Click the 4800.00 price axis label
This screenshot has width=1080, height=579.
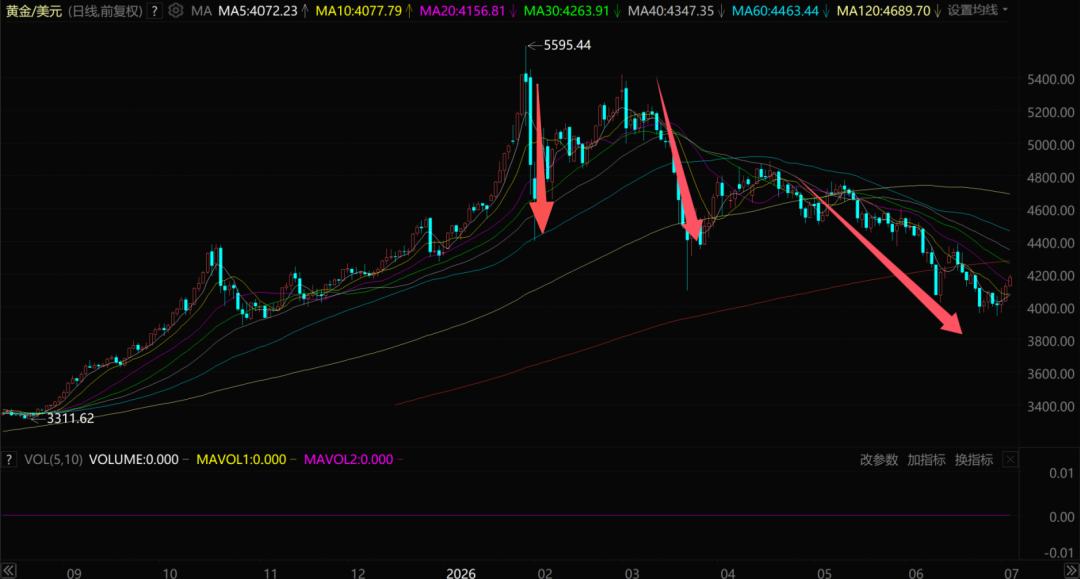tap(1050, 178)
